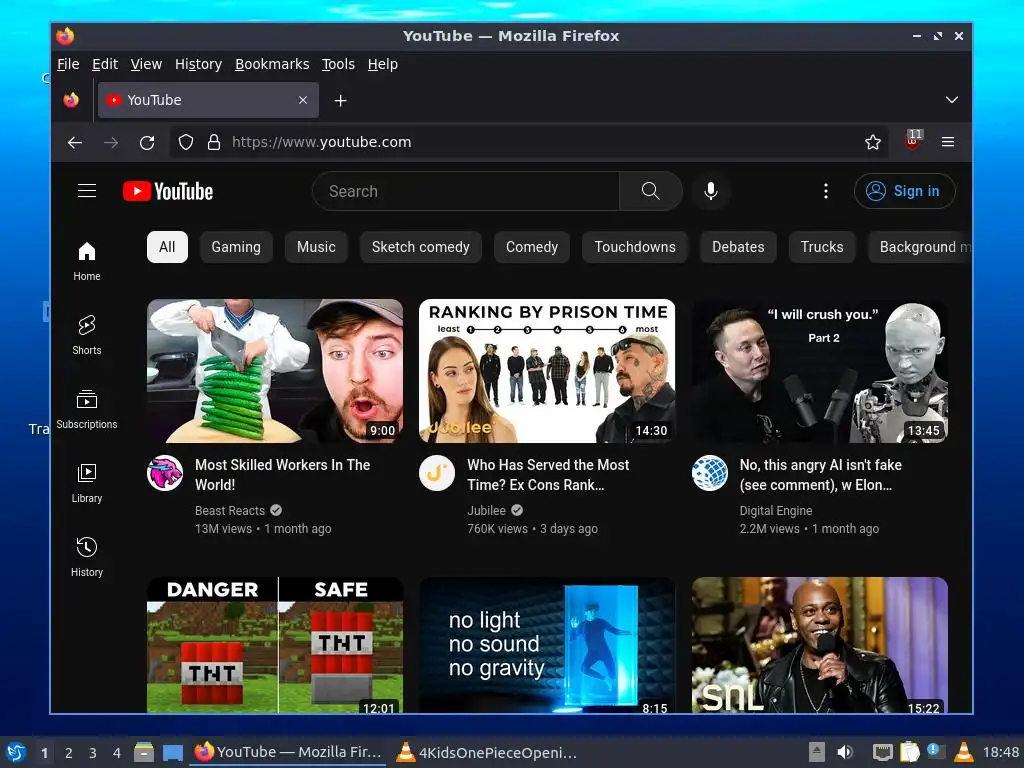Image resolution: width=1024 pixels, height=768 pixels.
Task: View site security padlock info
Action: 214,142
